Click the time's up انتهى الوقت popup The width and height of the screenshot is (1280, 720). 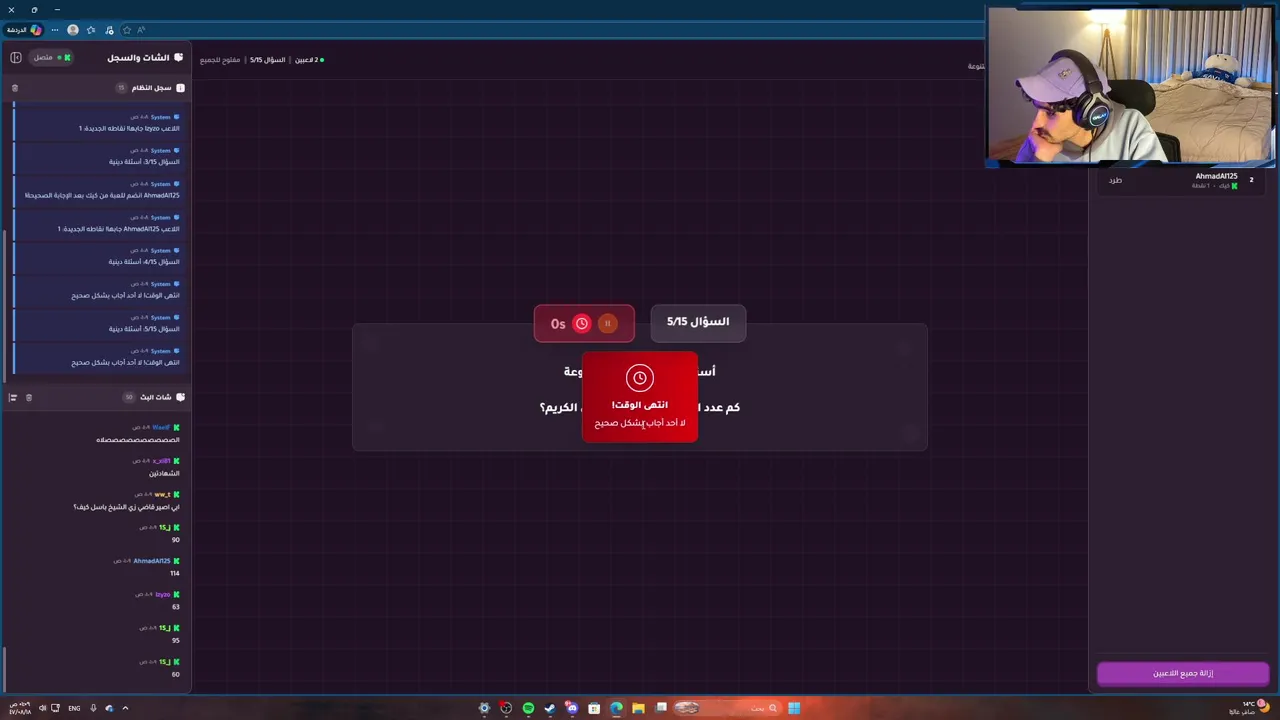tap(640, 397)
